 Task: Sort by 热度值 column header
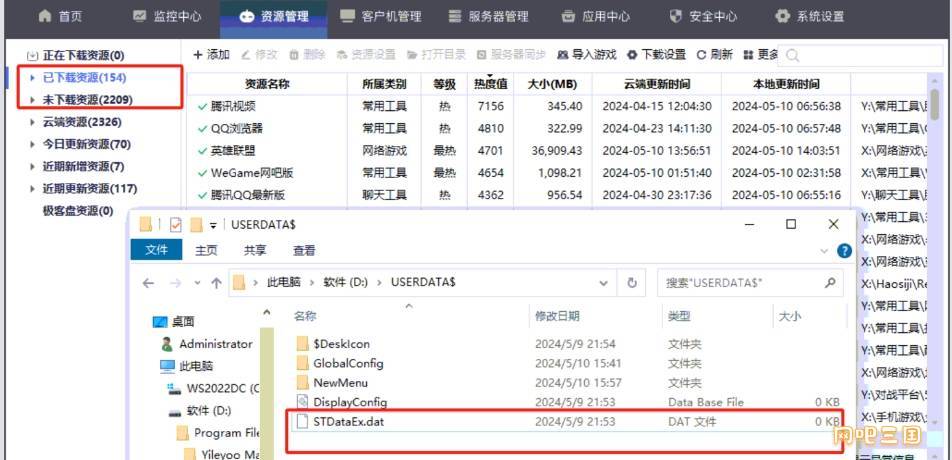pos(491,84)
